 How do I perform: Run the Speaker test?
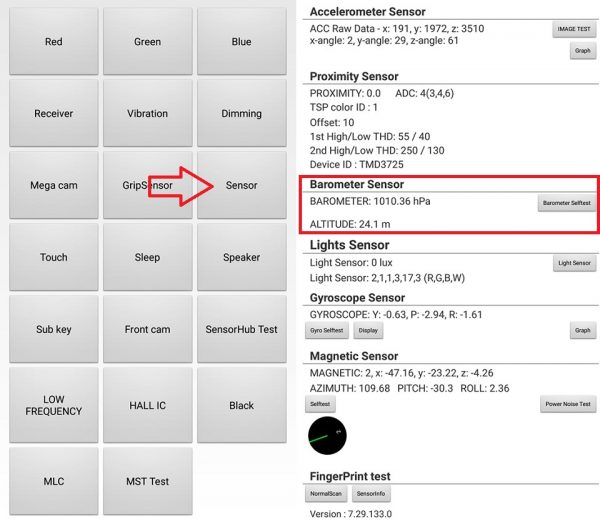[x=242, y=257]
